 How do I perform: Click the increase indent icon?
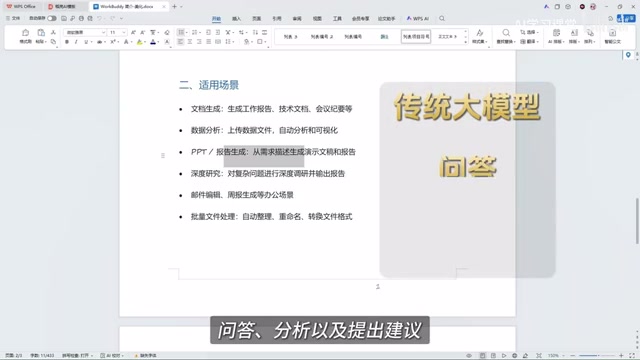click(x=218, y=32)
